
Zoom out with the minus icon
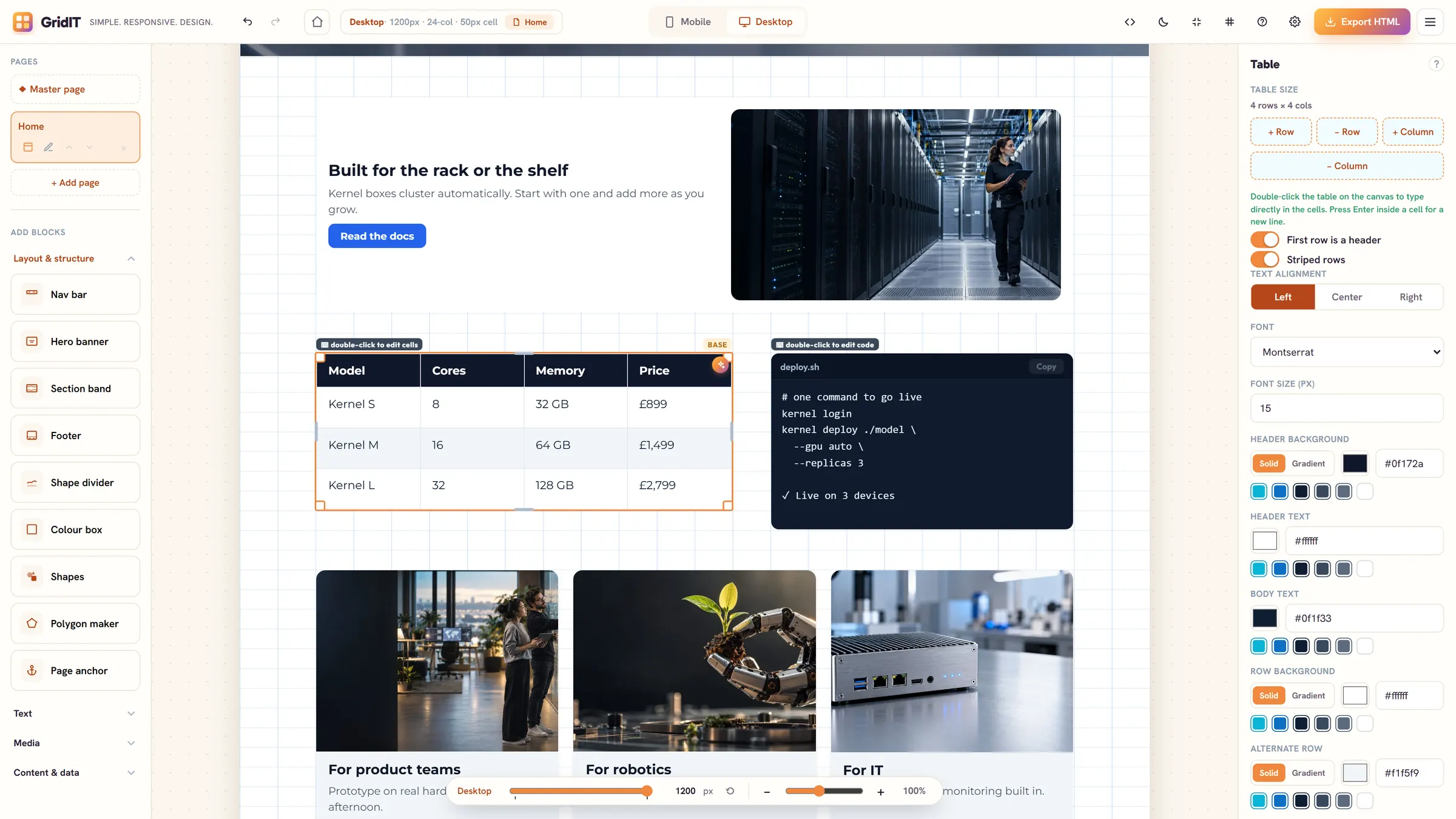pyautogui.click(x=767, y=792)
